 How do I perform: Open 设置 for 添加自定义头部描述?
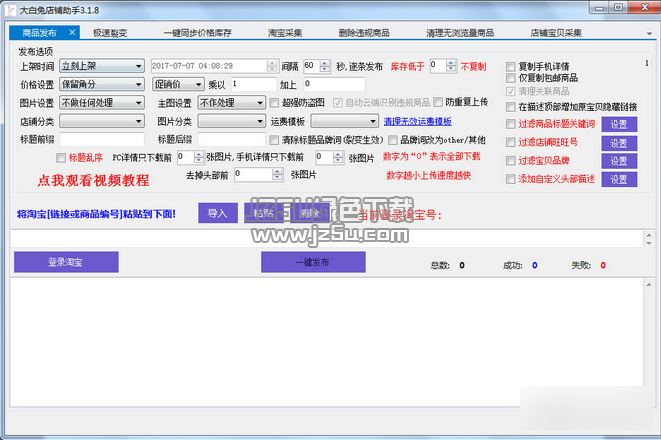[x=619, y=180]
